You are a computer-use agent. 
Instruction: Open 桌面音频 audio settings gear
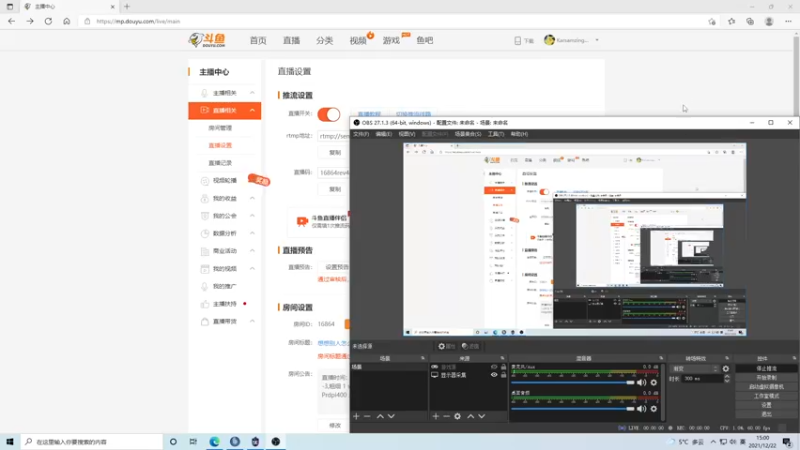click(654, 409)
